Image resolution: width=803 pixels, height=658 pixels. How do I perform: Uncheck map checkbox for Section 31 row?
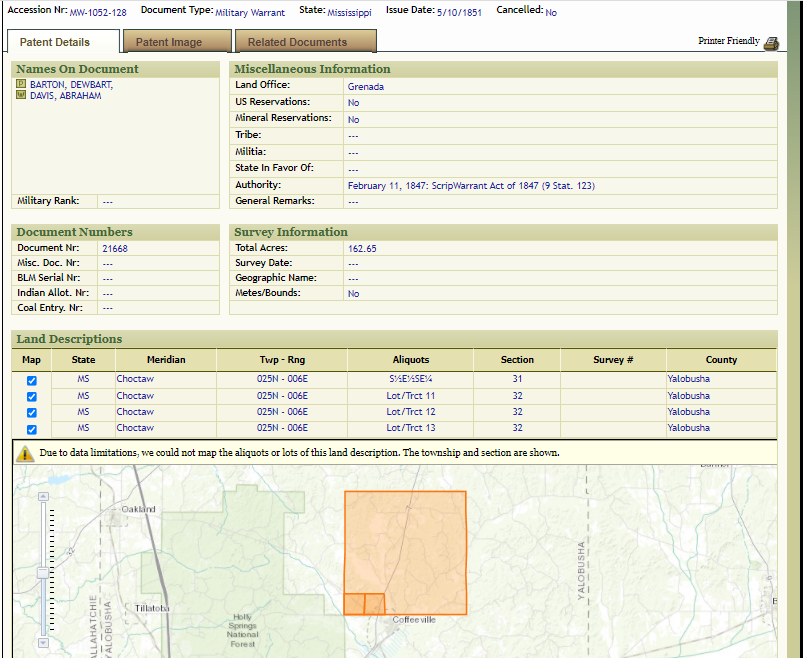[32, 381]
